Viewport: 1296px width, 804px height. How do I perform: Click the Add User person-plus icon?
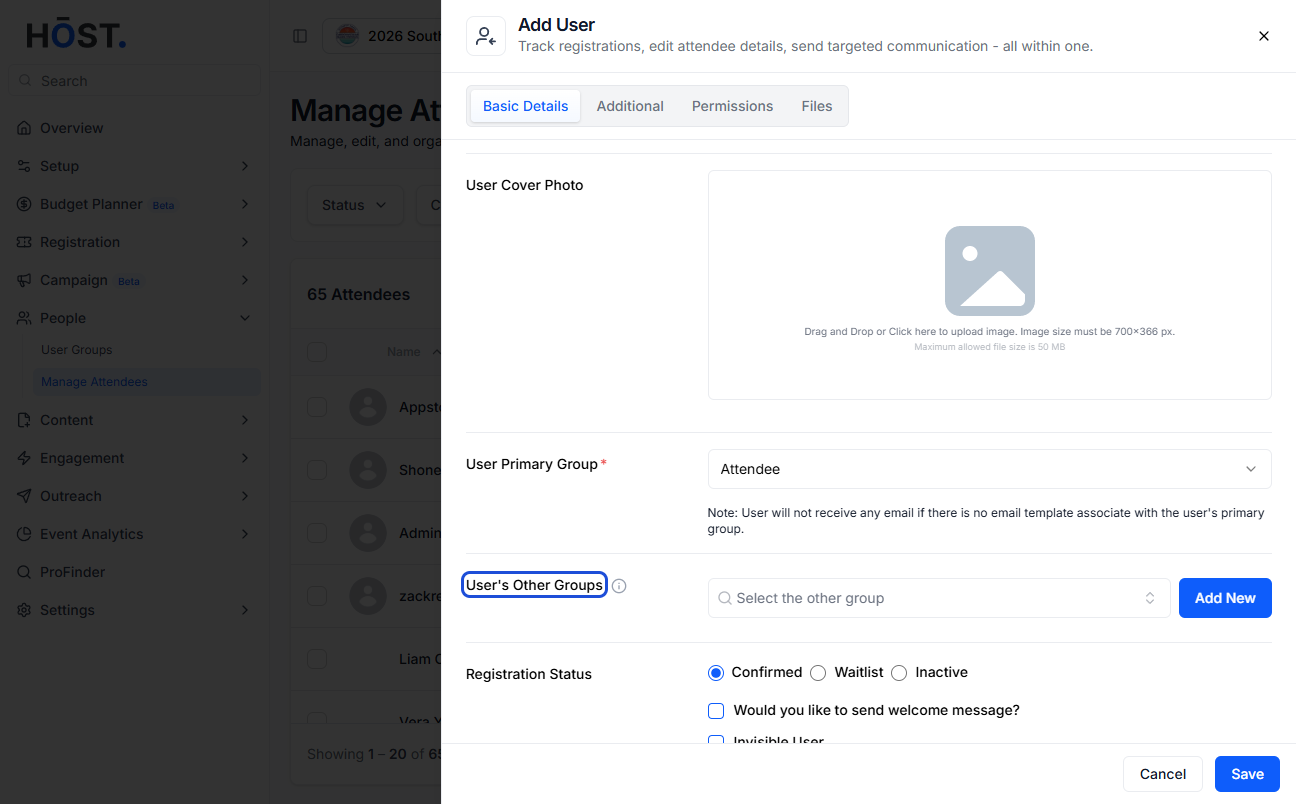pyautogui.click(x=486, y=36)
